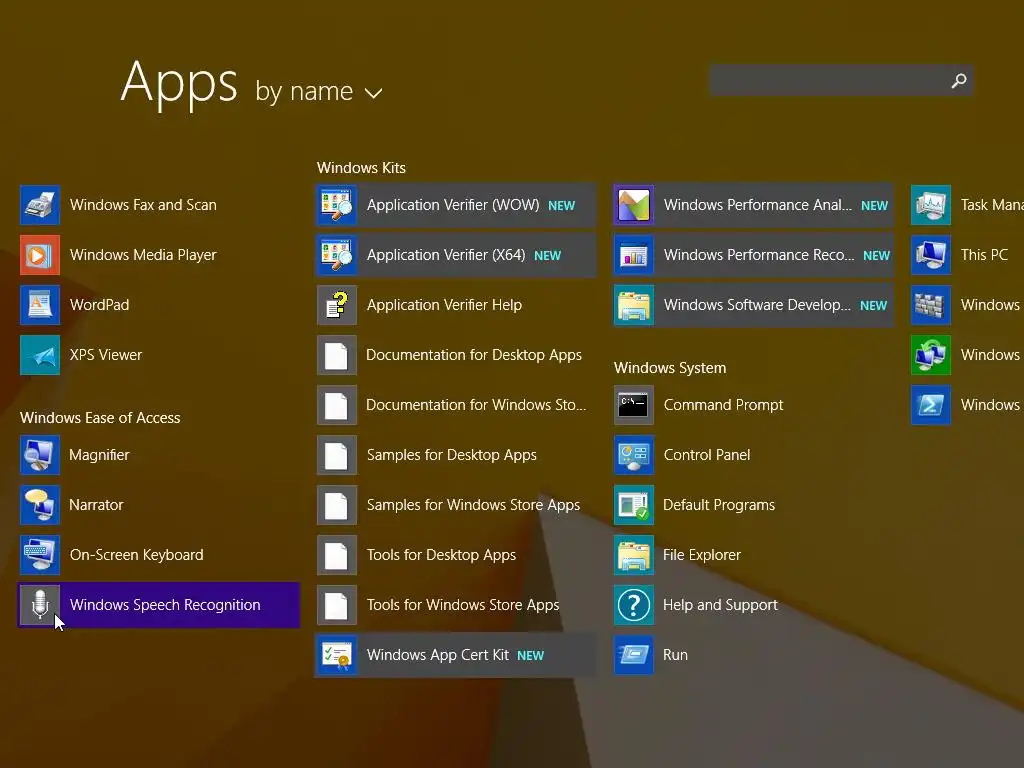
Task: Open the Samples for Desktop Apps document icon
Action: [337, 455]
